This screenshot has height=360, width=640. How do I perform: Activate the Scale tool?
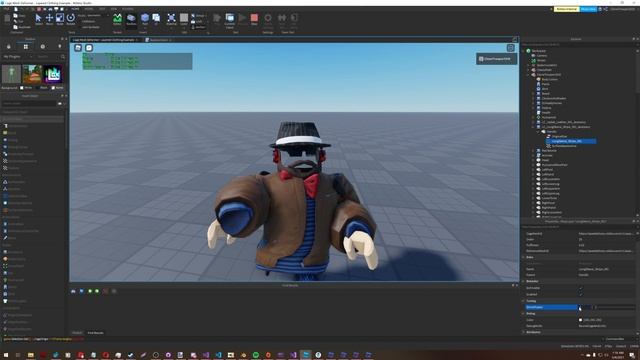pos(60,19)
